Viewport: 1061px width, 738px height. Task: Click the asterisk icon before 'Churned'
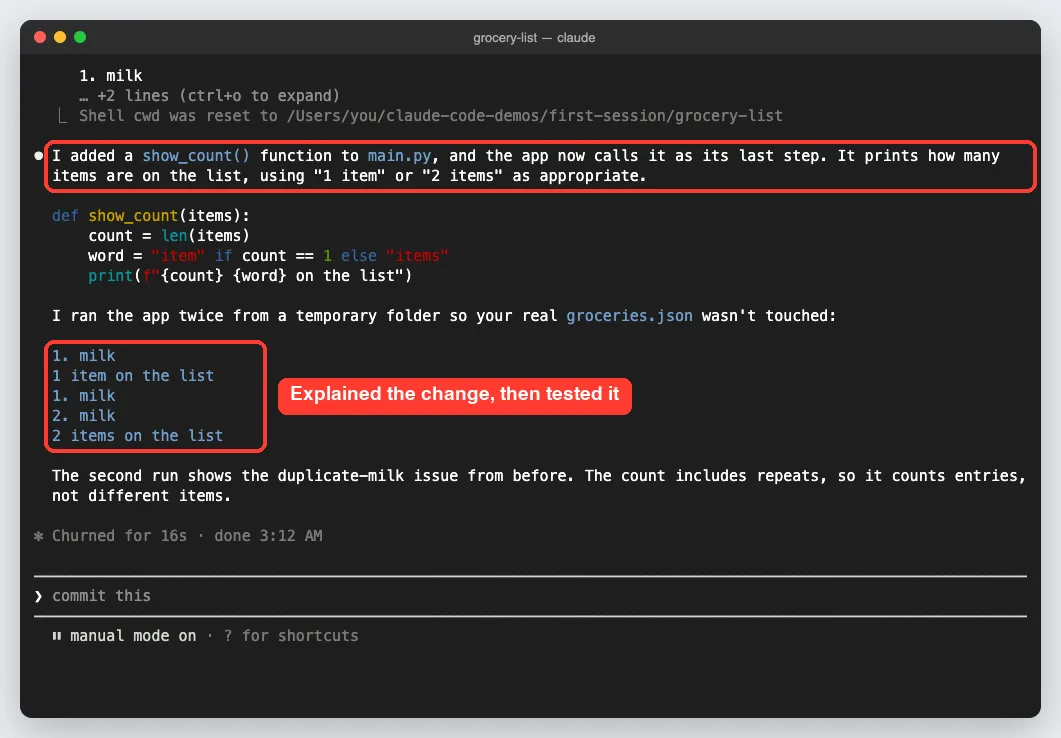[39, 536]
